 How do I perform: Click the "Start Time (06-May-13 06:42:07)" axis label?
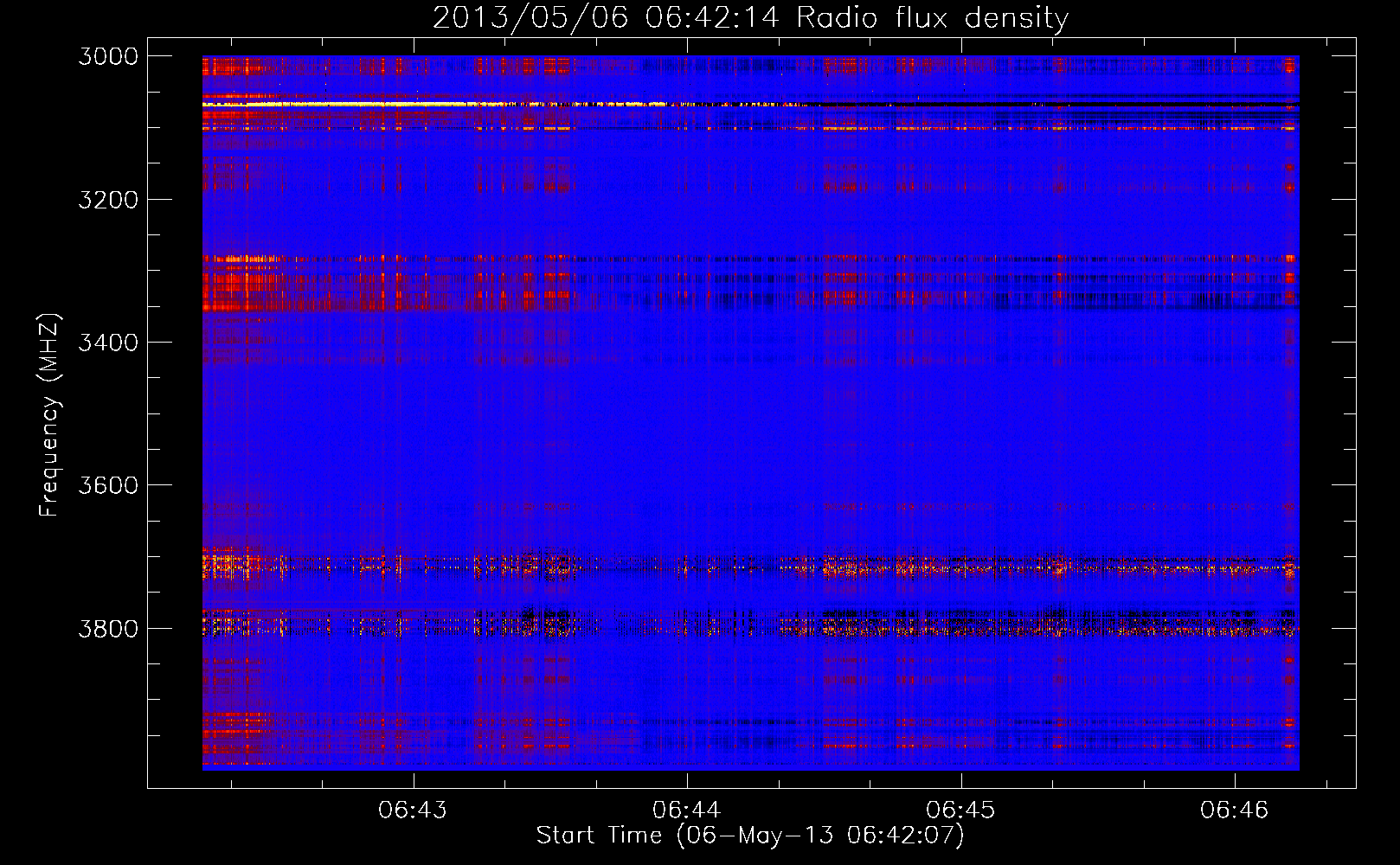(x=750, y=836)
